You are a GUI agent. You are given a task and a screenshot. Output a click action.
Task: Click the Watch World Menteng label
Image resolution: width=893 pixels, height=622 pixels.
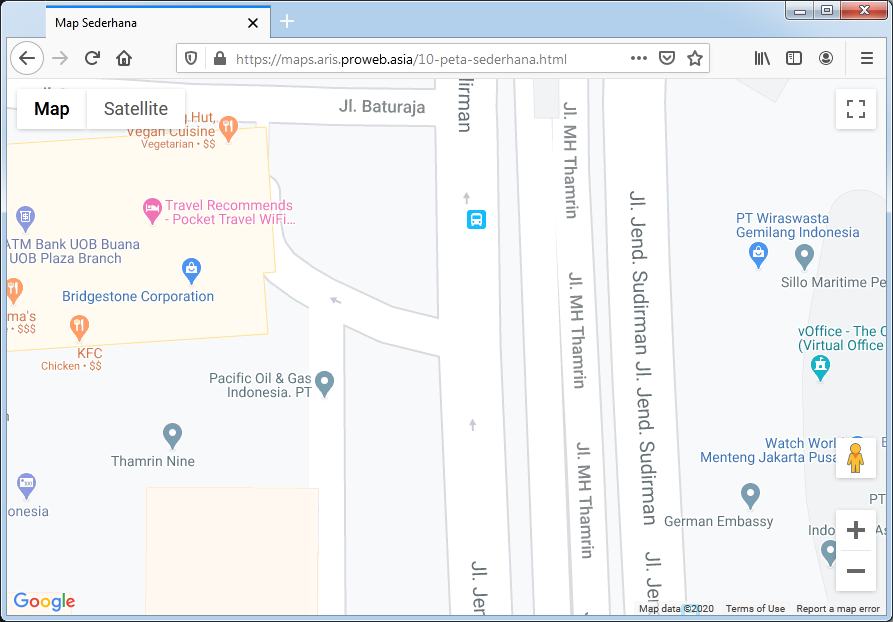[768, 450]
